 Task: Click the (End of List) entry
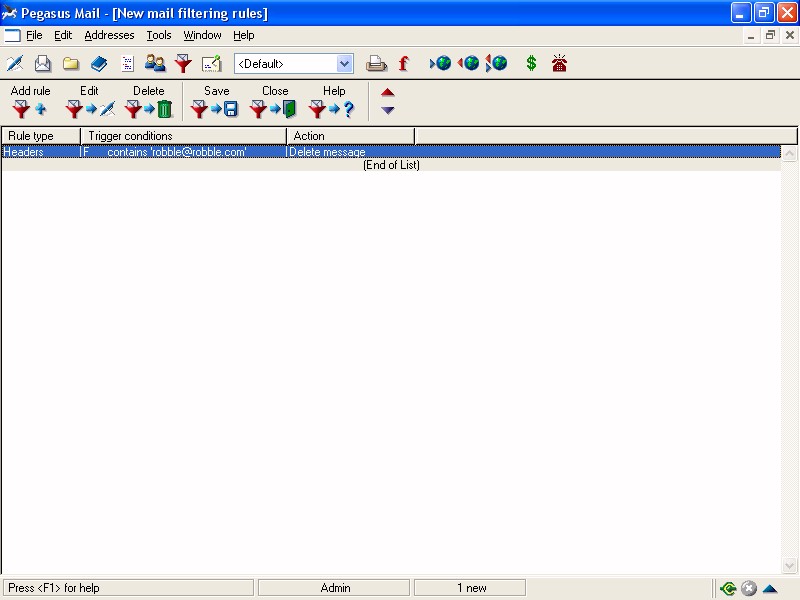391,165
